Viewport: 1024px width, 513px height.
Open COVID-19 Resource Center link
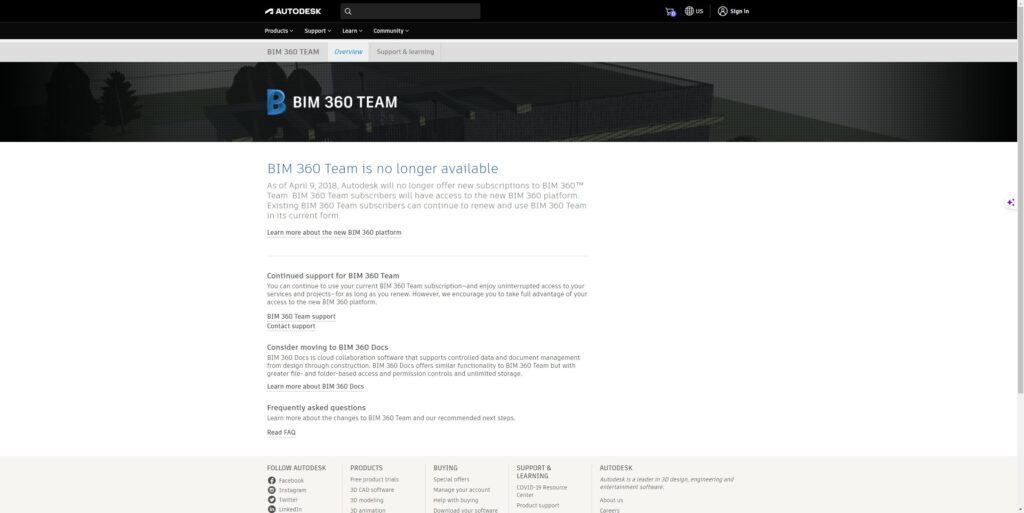tap(541, 491)
